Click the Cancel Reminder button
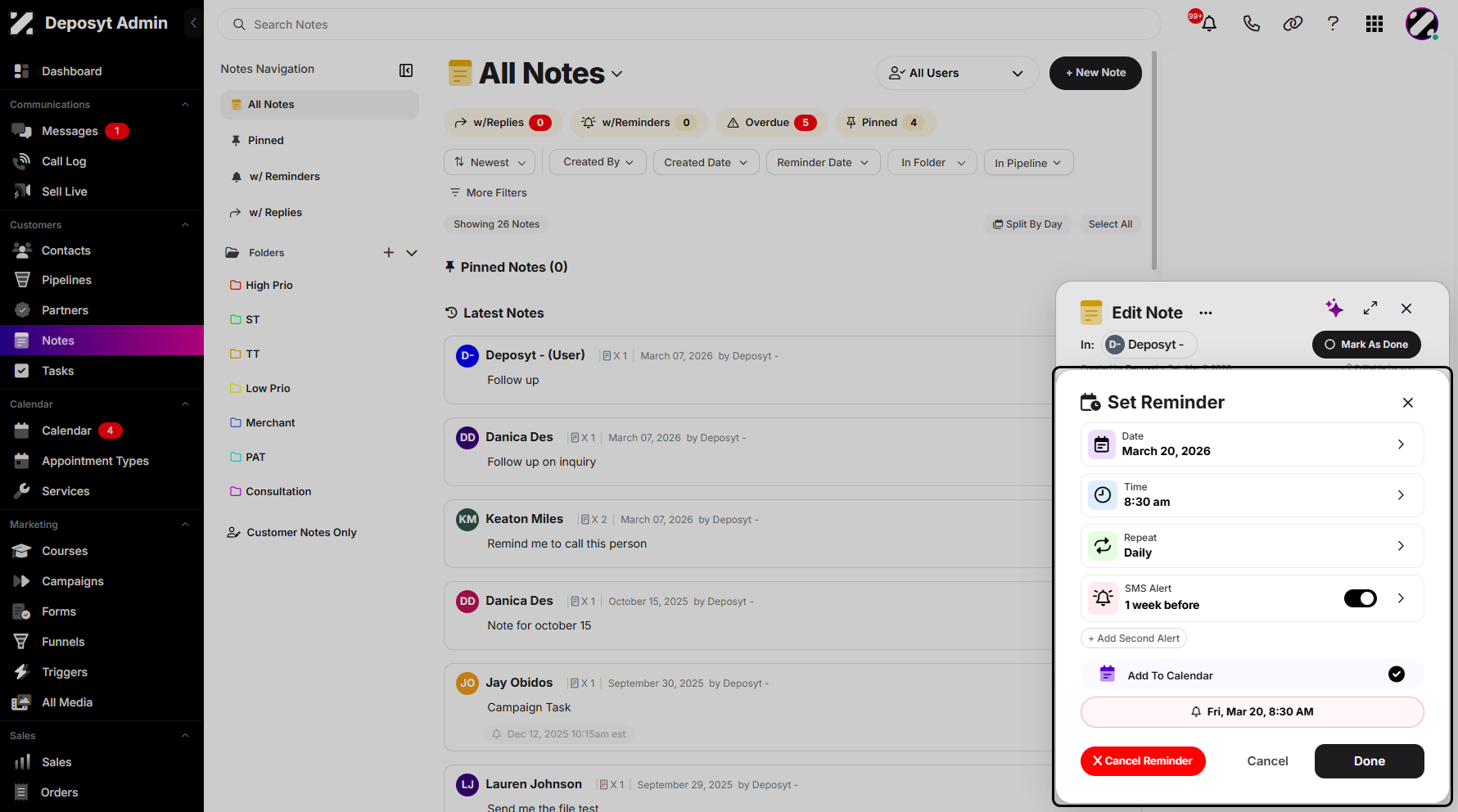Viewport: 1458px width, 812px height. 1143,761
